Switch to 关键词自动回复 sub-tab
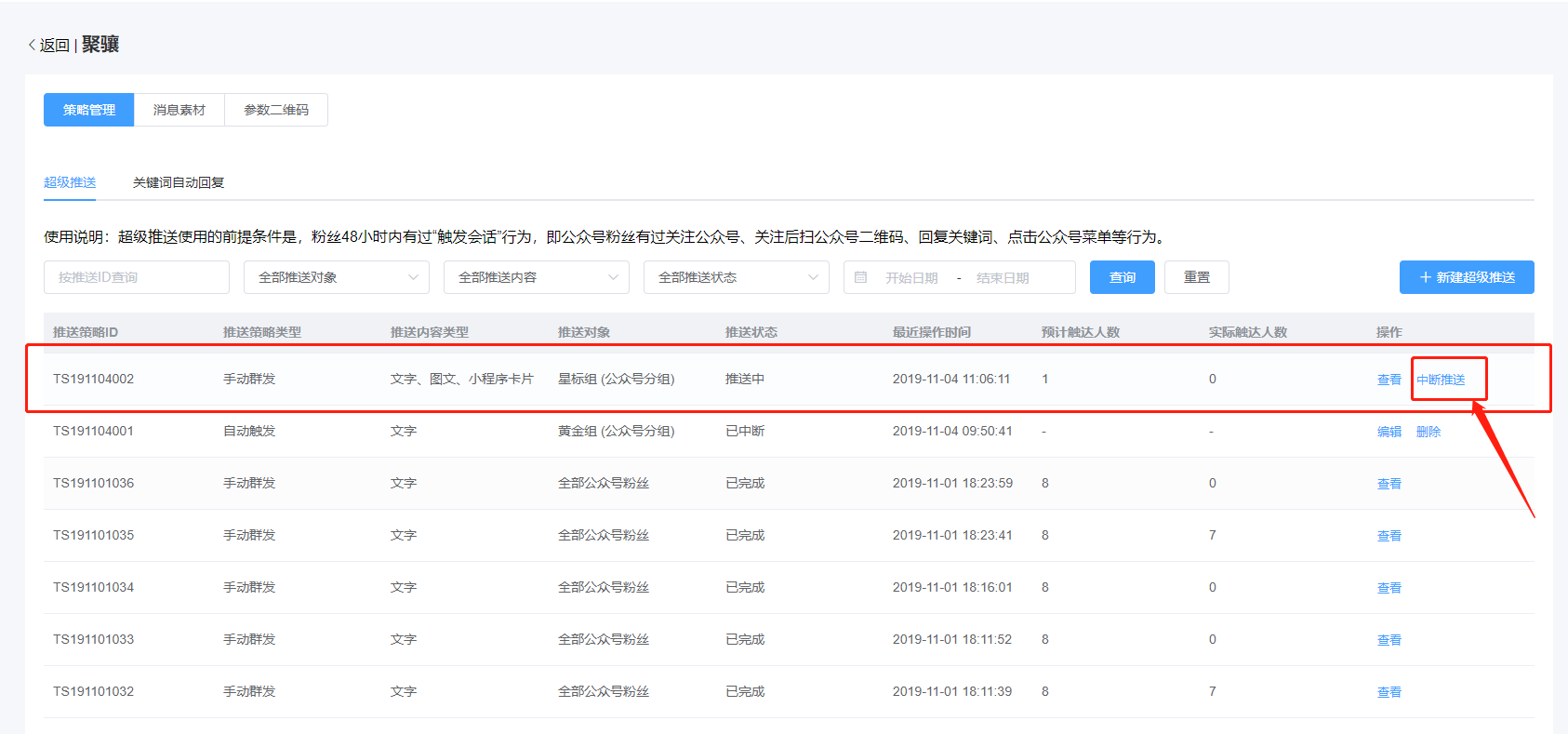This screenshot has width=1568, height=734. (x=179, y=182)
